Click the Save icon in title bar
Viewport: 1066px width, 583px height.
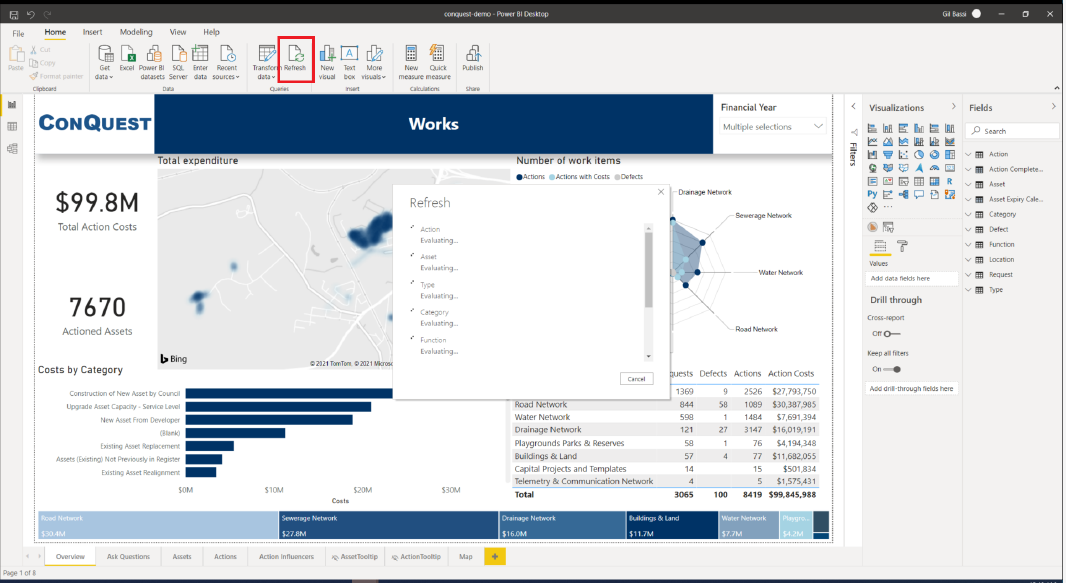[14, 14]
